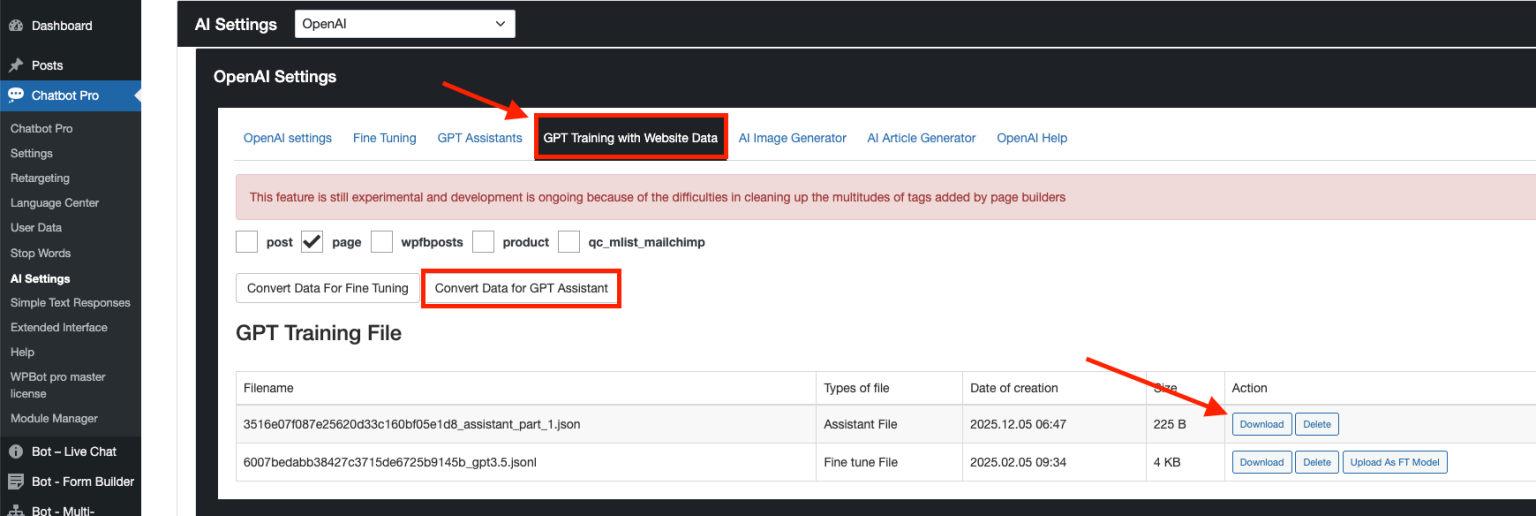Switch to AI Article Generator tab
The height and width of the screenshot is (516, 1536).
click(922, 138)
